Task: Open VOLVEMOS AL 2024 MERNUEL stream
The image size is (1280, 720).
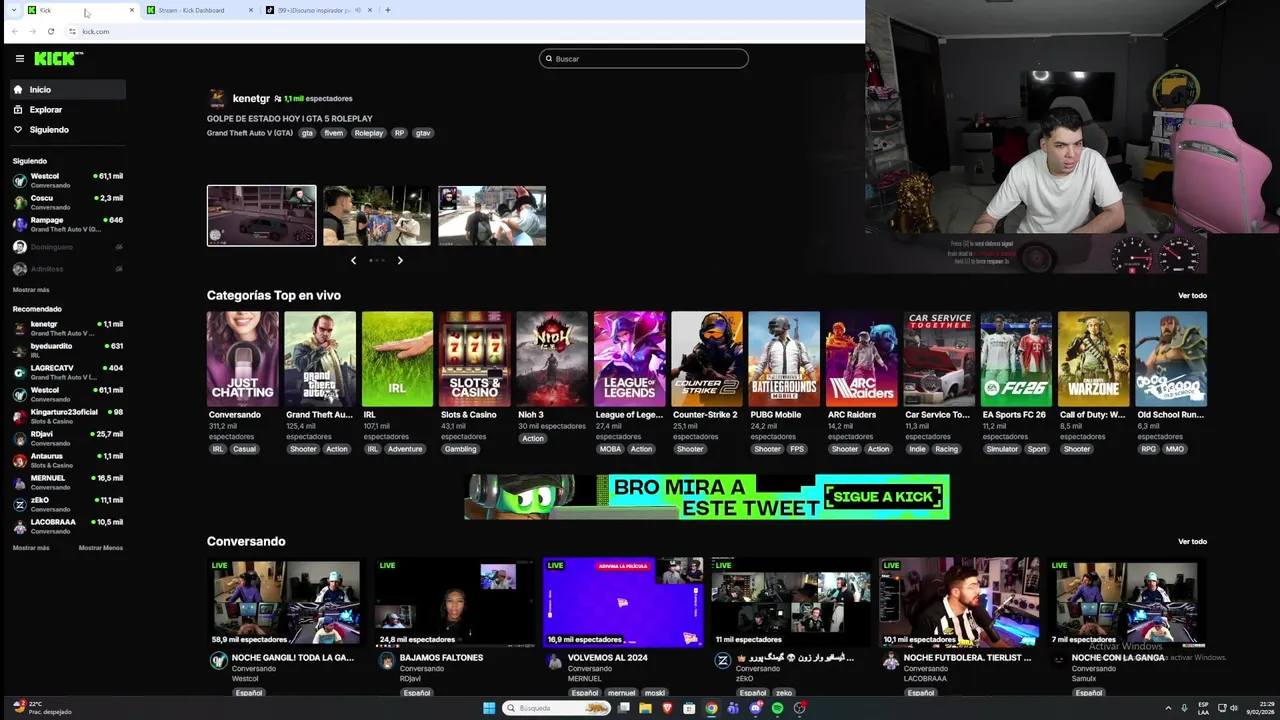Action: pyautogui.click(x=623, y=602)
